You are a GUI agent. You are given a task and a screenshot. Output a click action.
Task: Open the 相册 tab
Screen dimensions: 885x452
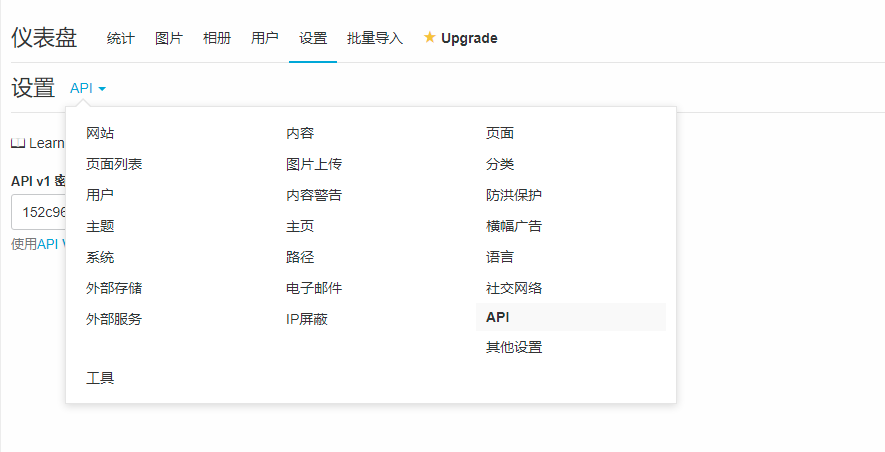217,38
